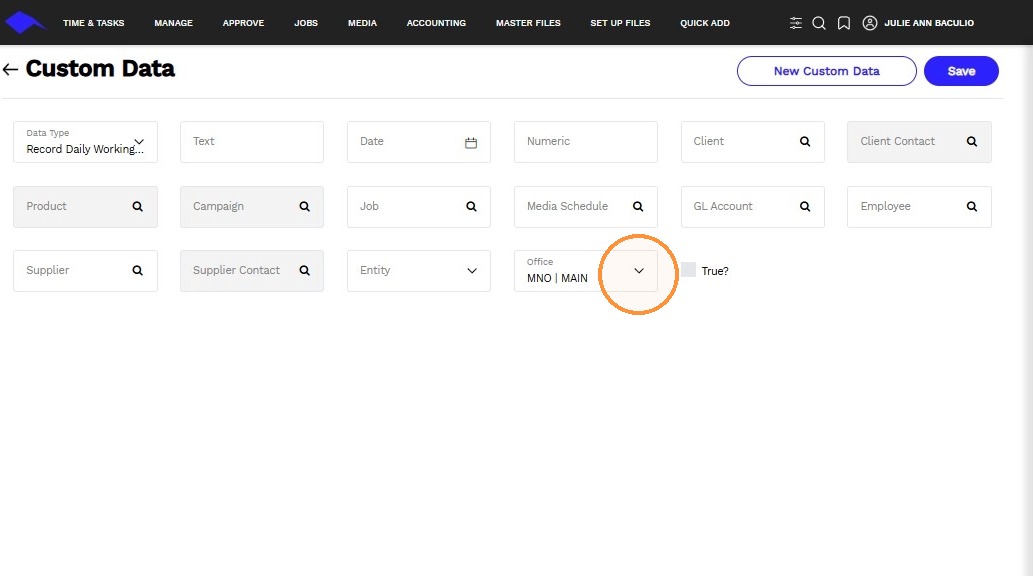Click the Media Schedule search icon
This screenshot has width=1033, height=576.
pos(638,206)
